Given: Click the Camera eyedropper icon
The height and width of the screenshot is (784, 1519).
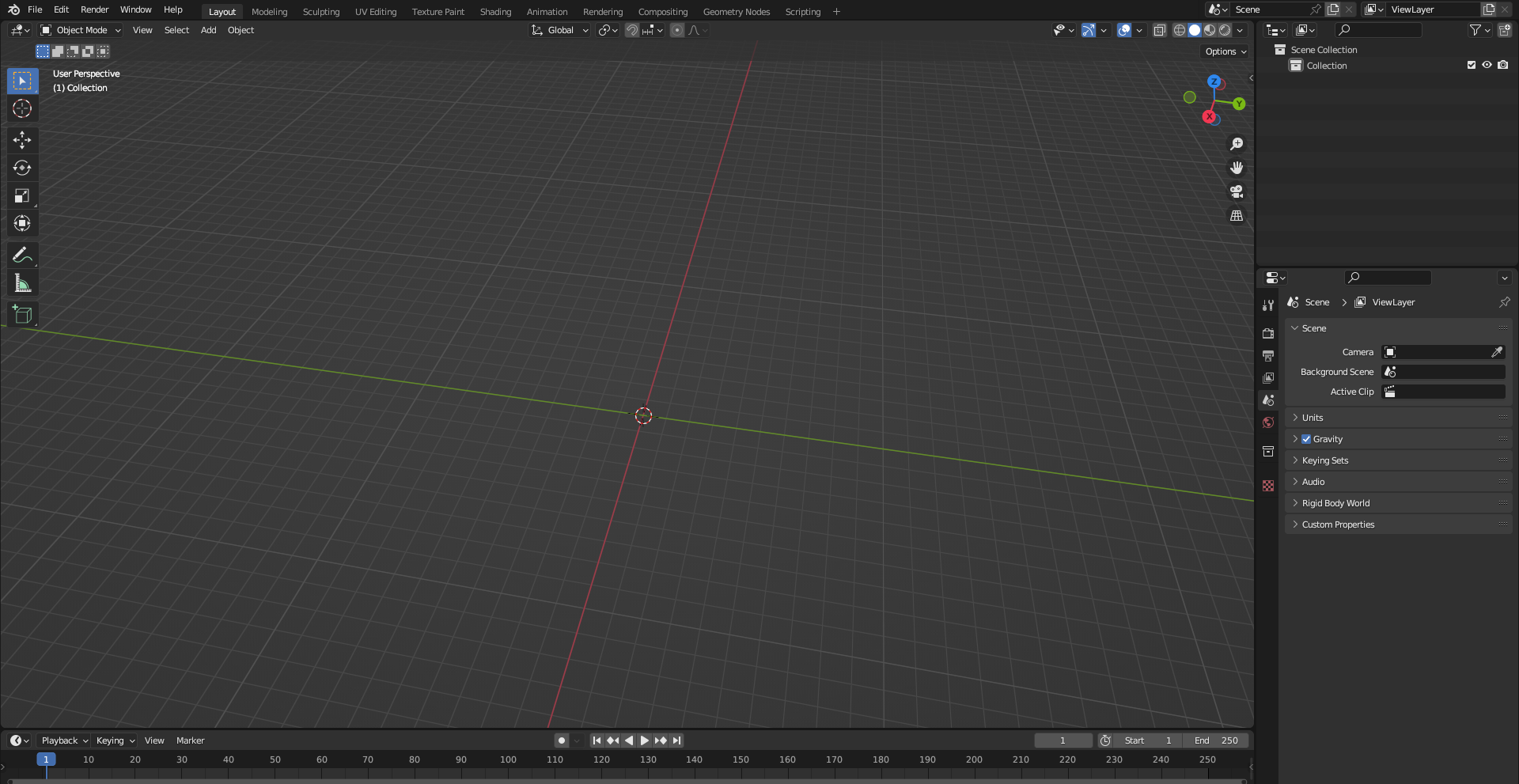Looking at the screenshot, I should click(x=1497, y=352).
